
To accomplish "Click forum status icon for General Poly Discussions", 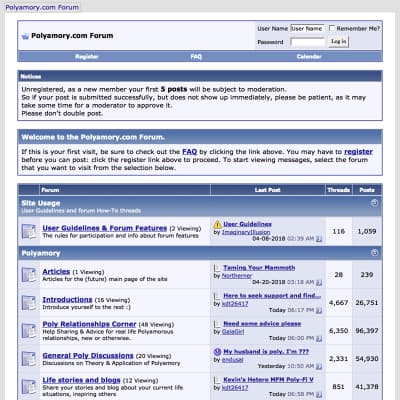I will [29, 359].
